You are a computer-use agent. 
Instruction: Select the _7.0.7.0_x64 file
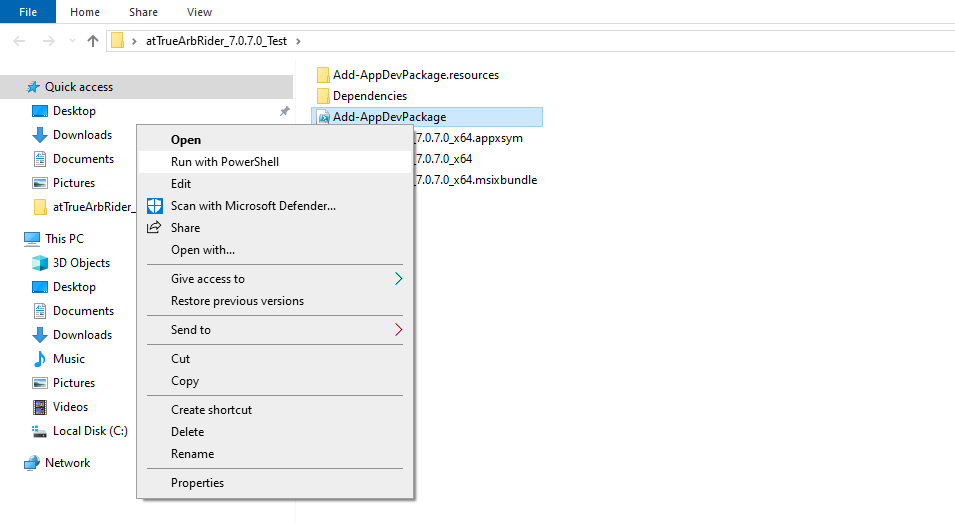443,159
